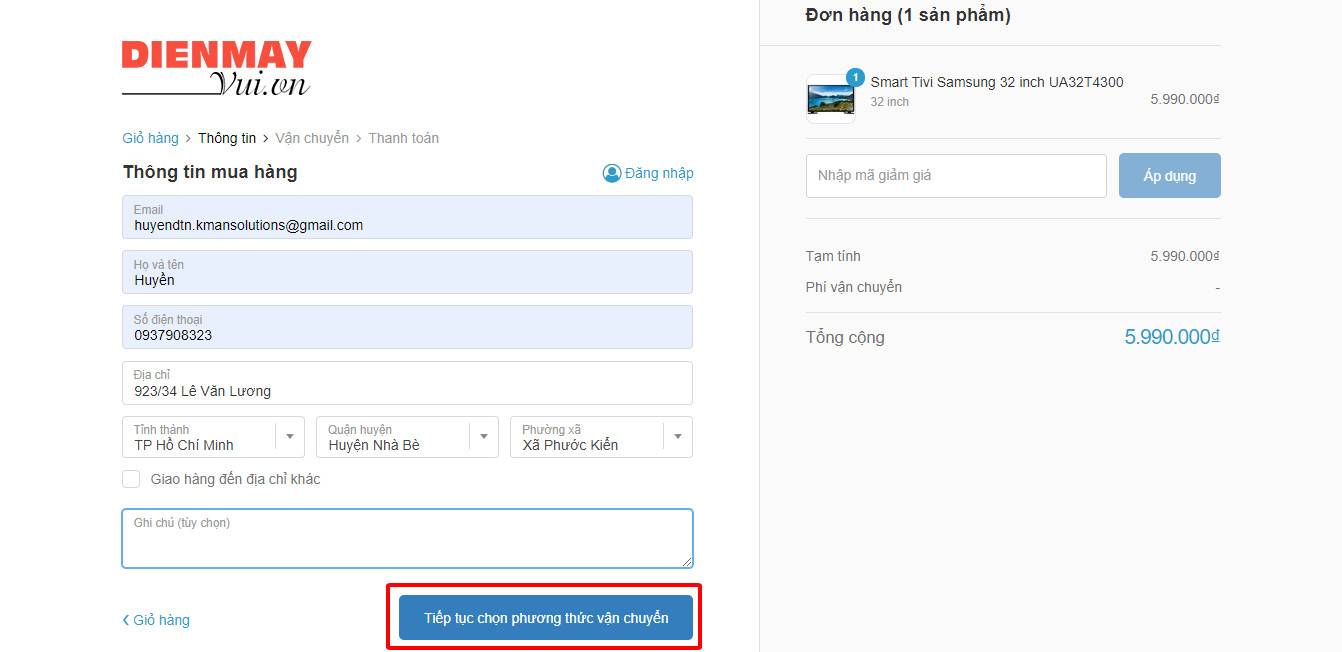Go to Giỏ hàng in the breadcrumb
The width and height of the screenshot is (1342, 652).
pos(150,138)
